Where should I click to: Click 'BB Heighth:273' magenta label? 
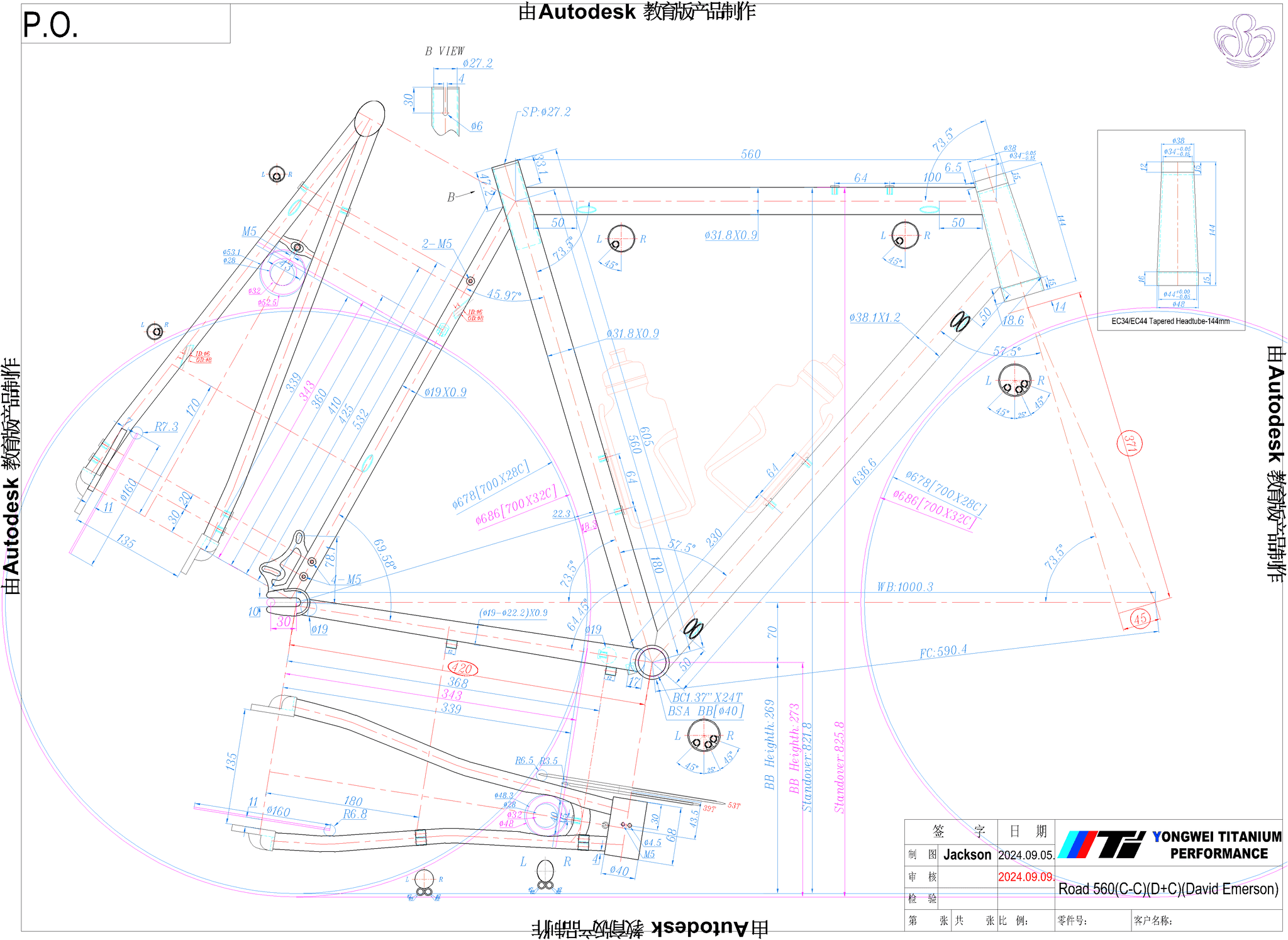(794, 748)
